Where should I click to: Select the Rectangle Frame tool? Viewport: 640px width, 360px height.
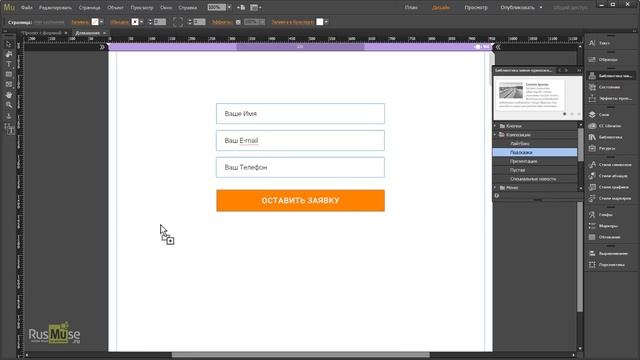9,84
